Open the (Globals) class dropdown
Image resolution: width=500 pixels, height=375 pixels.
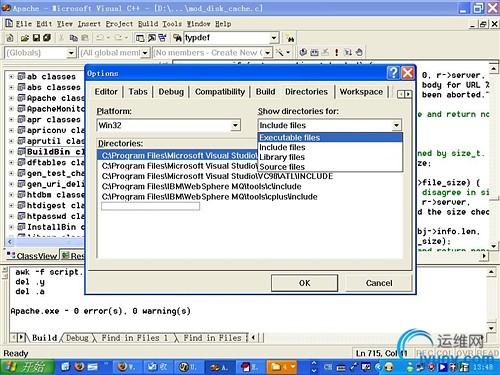71,53
